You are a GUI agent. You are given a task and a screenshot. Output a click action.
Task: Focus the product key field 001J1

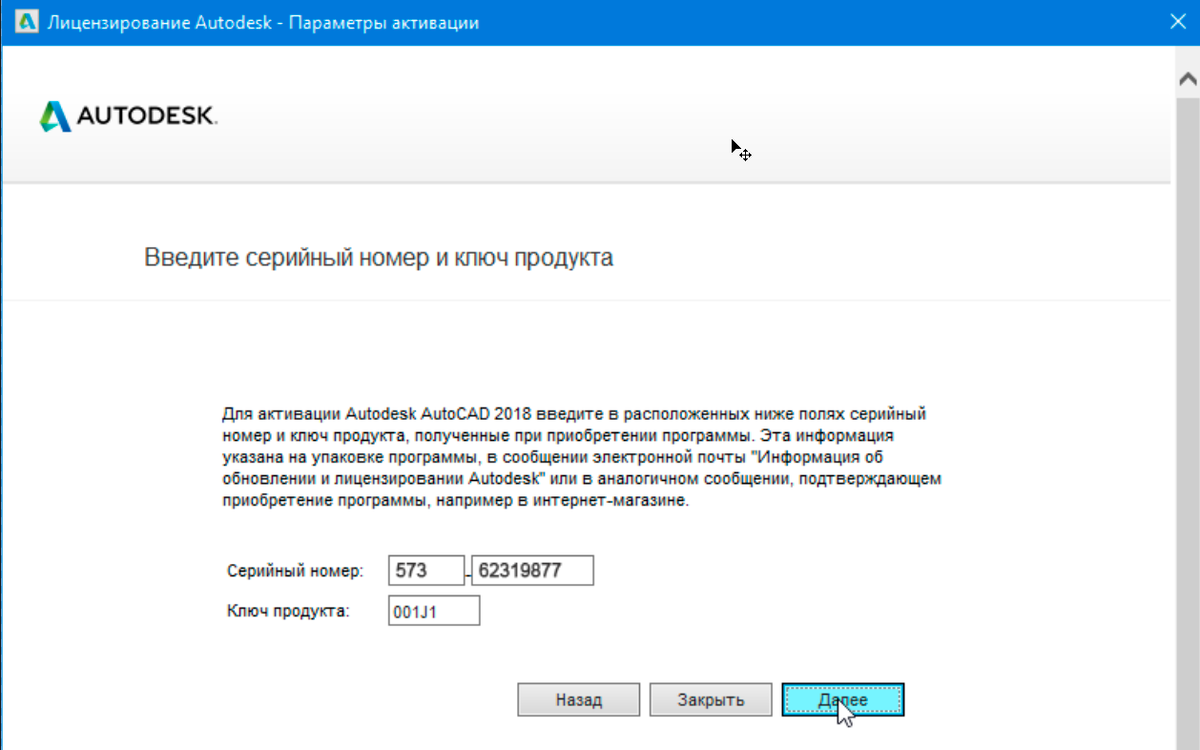pyautogui.click(x=434, y=611)
